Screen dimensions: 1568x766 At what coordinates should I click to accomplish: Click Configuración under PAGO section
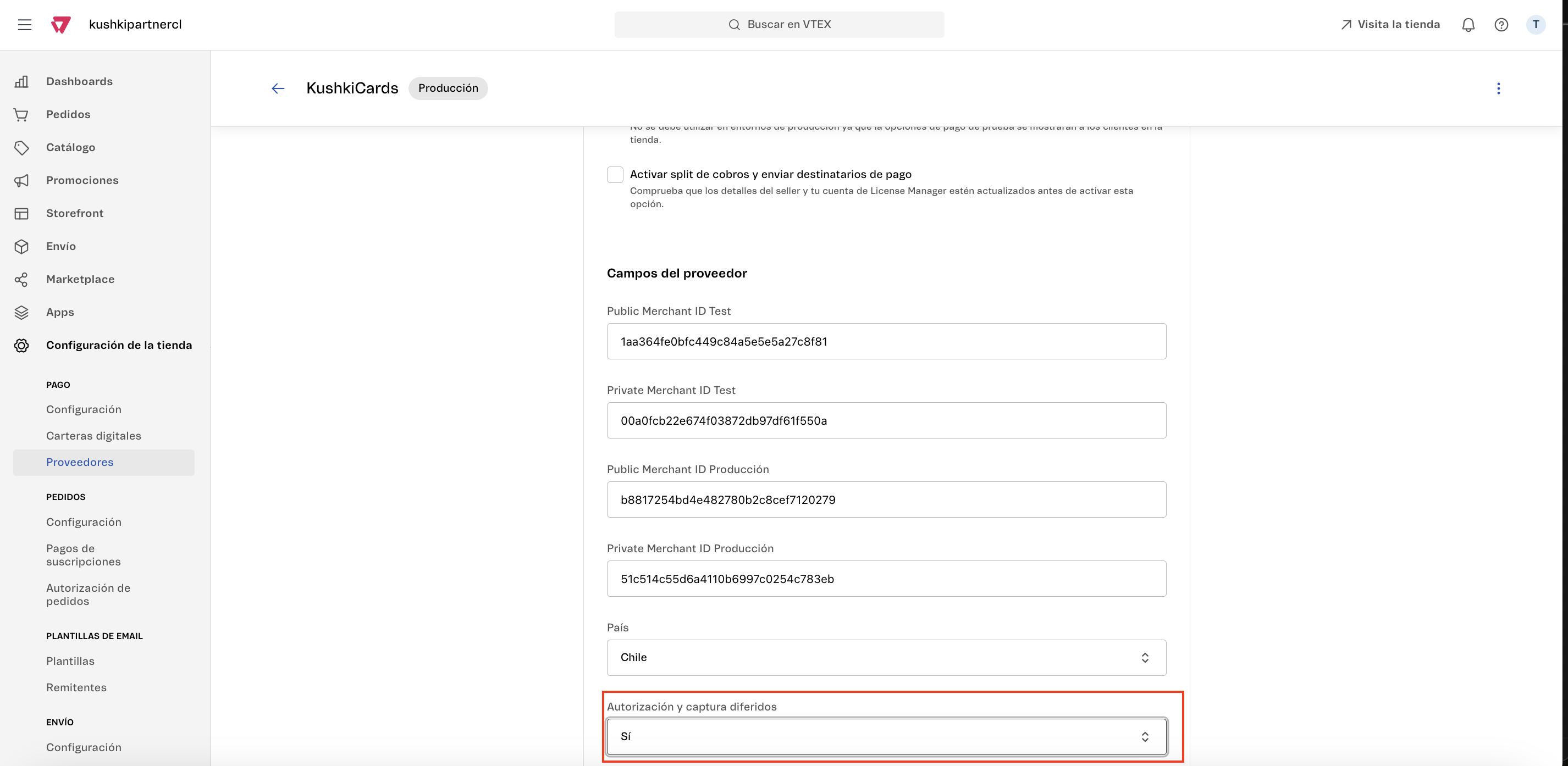pos(83,409)
